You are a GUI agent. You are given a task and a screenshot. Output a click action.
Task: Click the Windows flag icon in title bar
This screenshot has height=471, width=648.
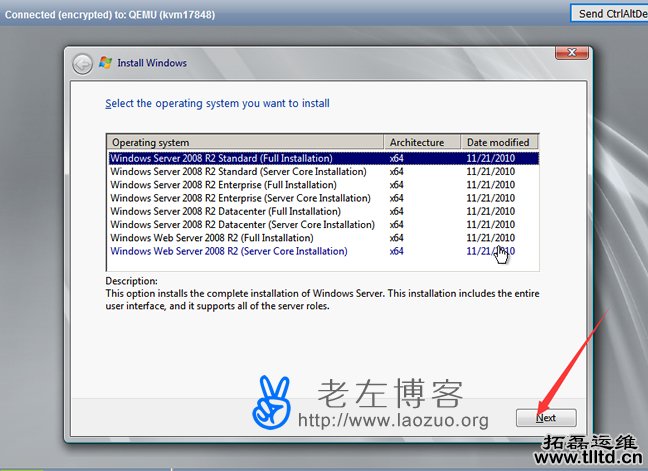click(105, 63)
